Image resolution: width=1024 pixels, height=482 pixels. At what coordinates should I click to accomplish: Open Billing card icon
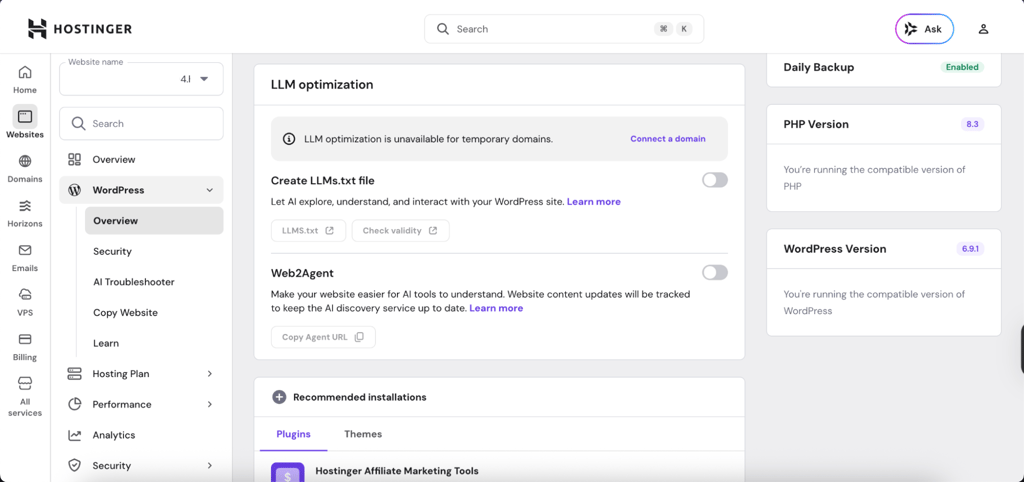pos(25,339)
